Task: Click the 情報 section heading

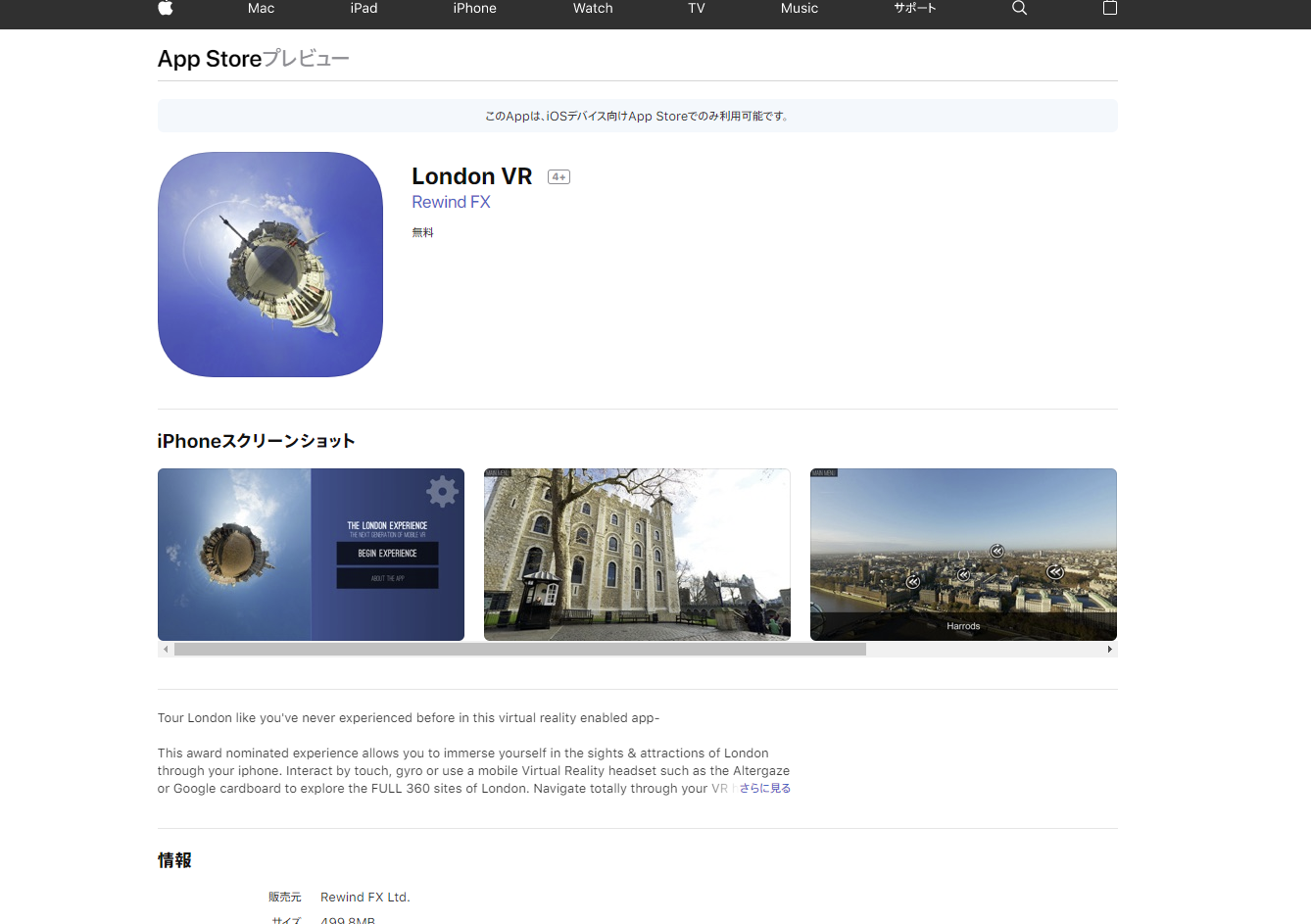Action: (x=174, y=860)
